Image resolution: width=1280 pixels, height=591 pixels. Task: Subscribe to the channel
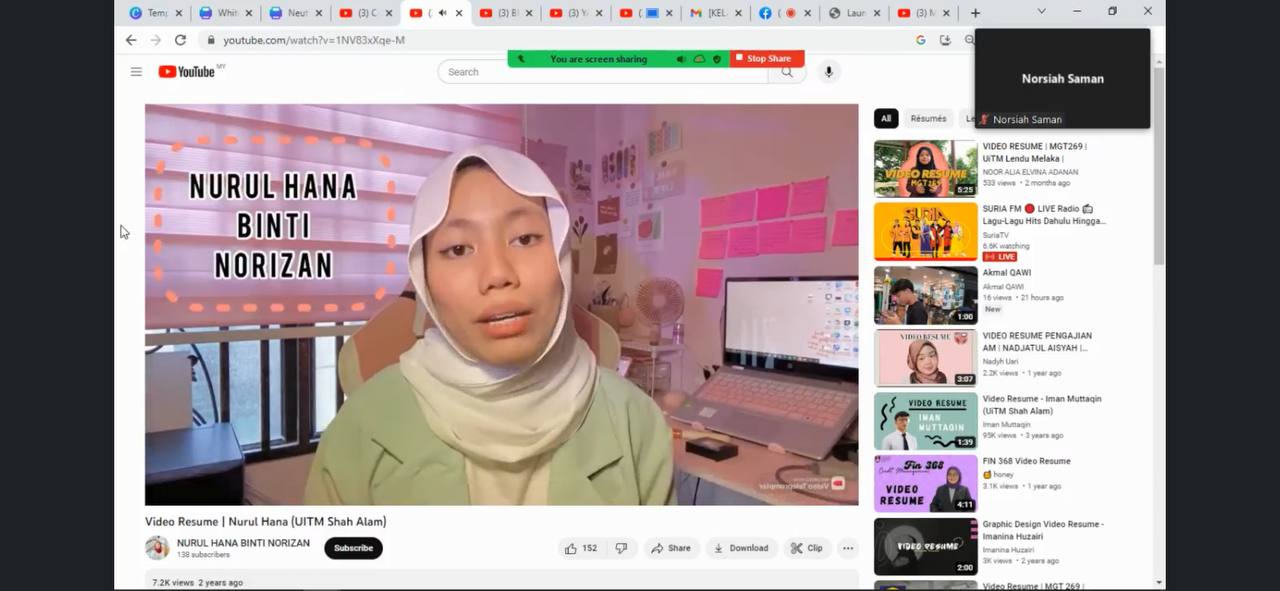click(353, 548)
